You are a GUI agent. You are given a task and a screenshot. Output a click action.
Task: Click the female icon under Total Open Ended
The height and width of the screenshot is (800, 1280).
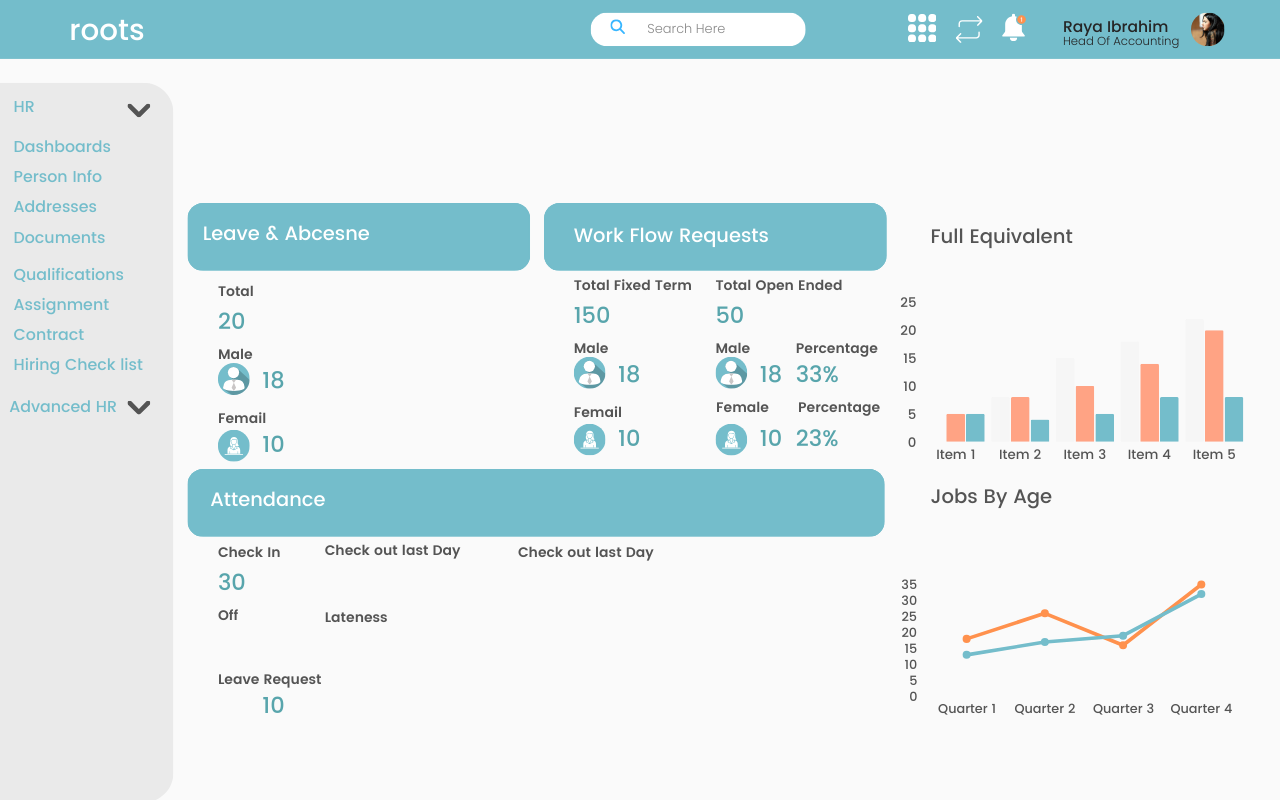point(731,438)
